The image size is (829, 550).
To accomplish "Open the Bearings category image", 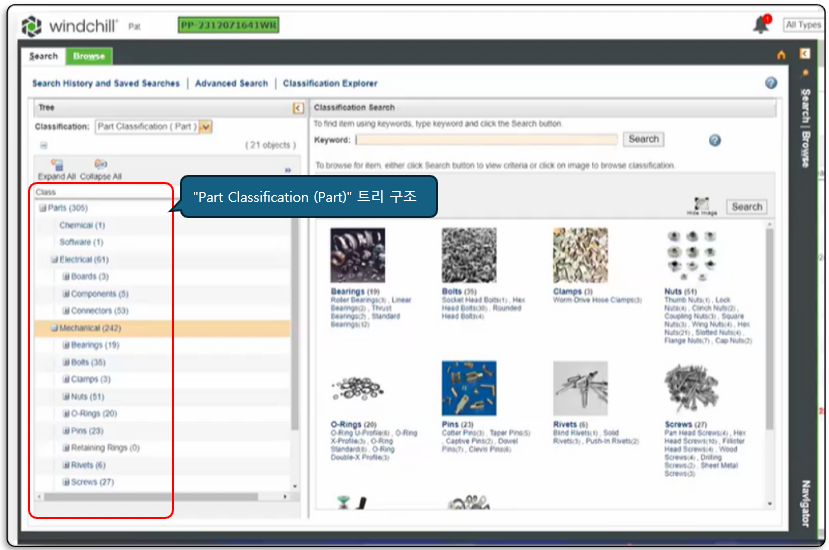I will pos(357,255).
